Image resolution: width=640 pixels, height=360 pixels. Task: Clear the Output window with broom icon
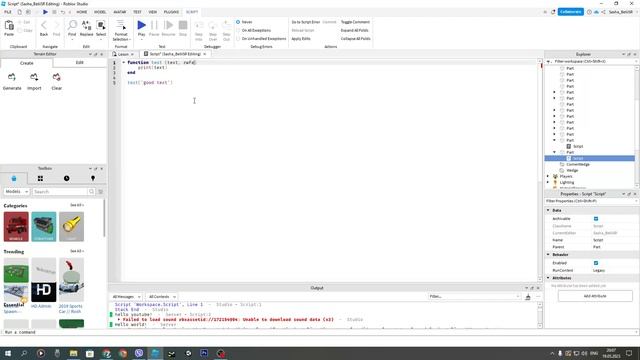[x=528, y=297]
